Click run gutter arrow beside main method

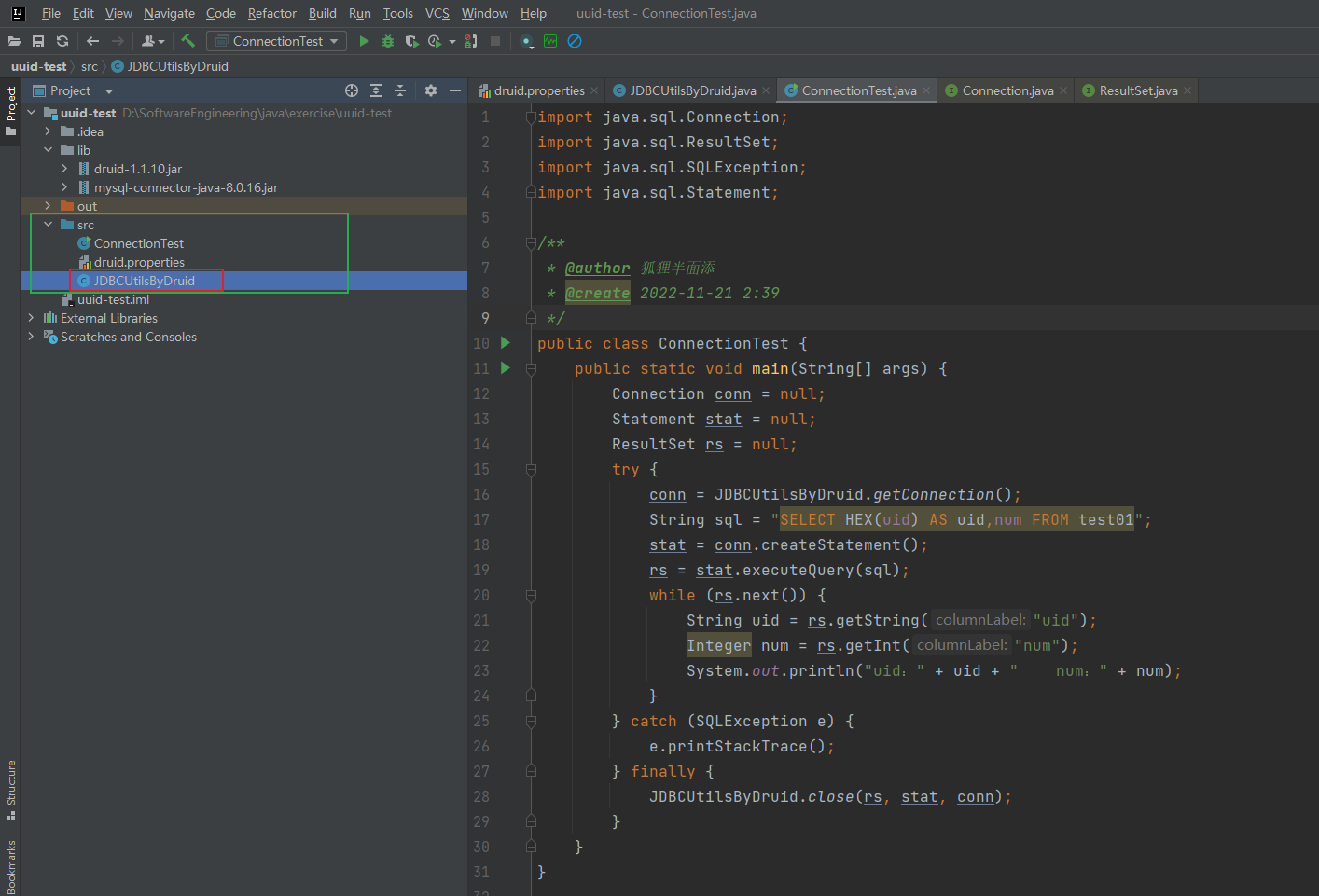(506, 368)
